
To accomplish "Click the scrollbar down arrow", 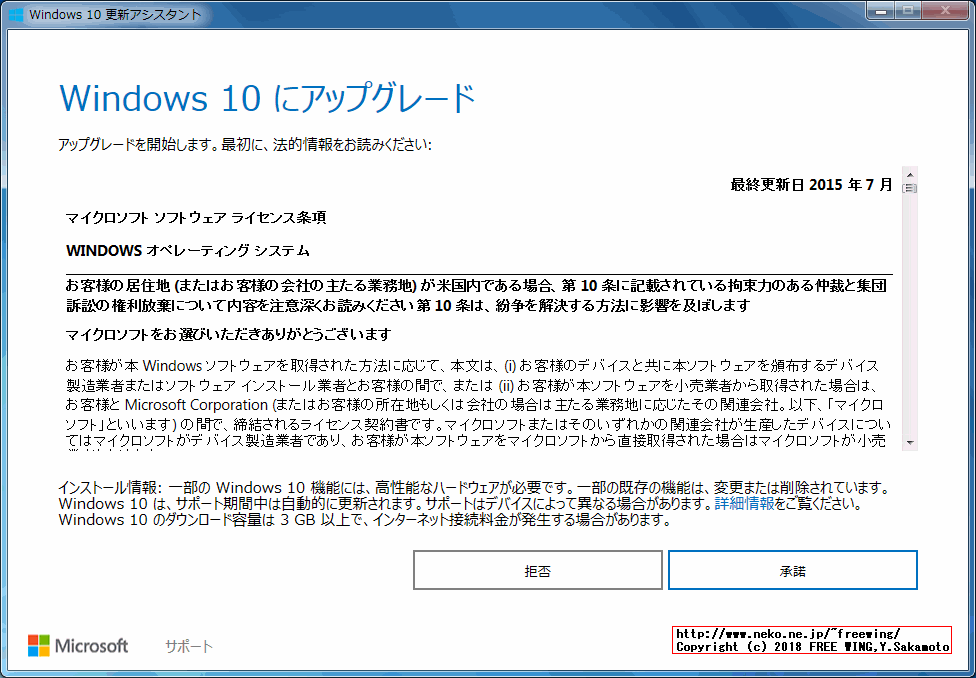I will point(910,443).
